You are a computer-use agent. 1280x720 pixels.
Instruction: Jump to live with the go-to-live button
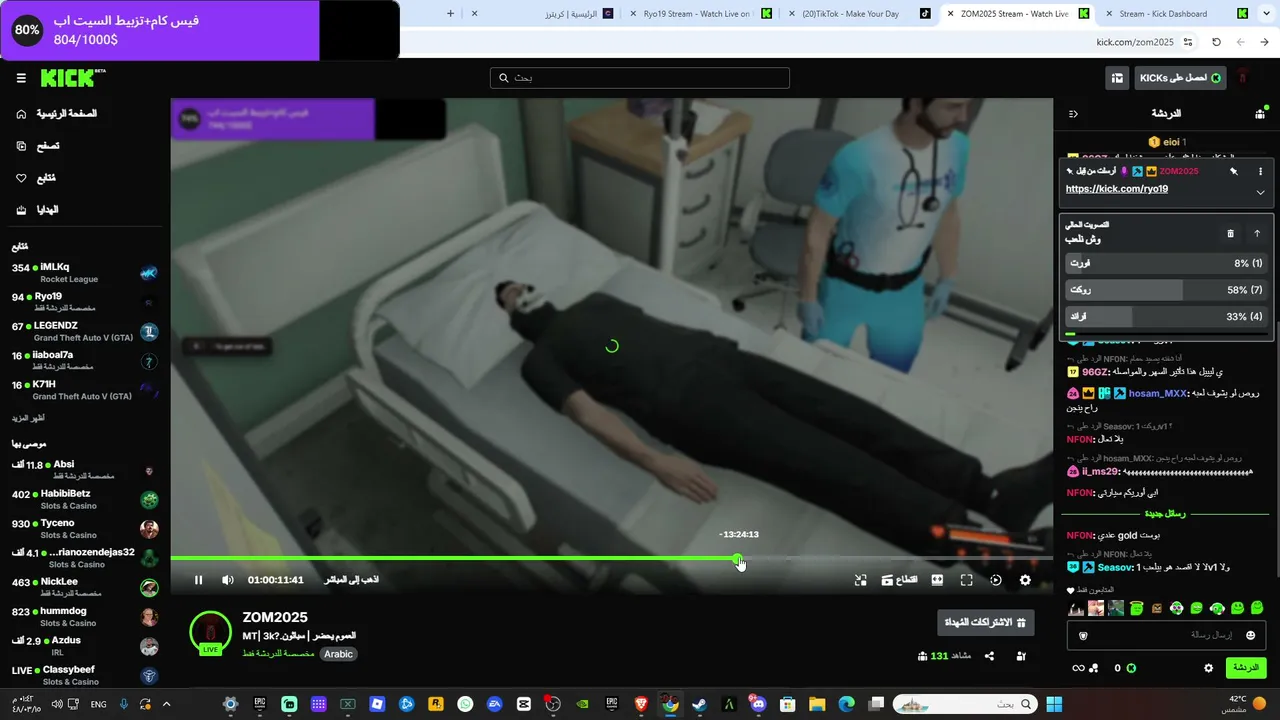point(352,580)
